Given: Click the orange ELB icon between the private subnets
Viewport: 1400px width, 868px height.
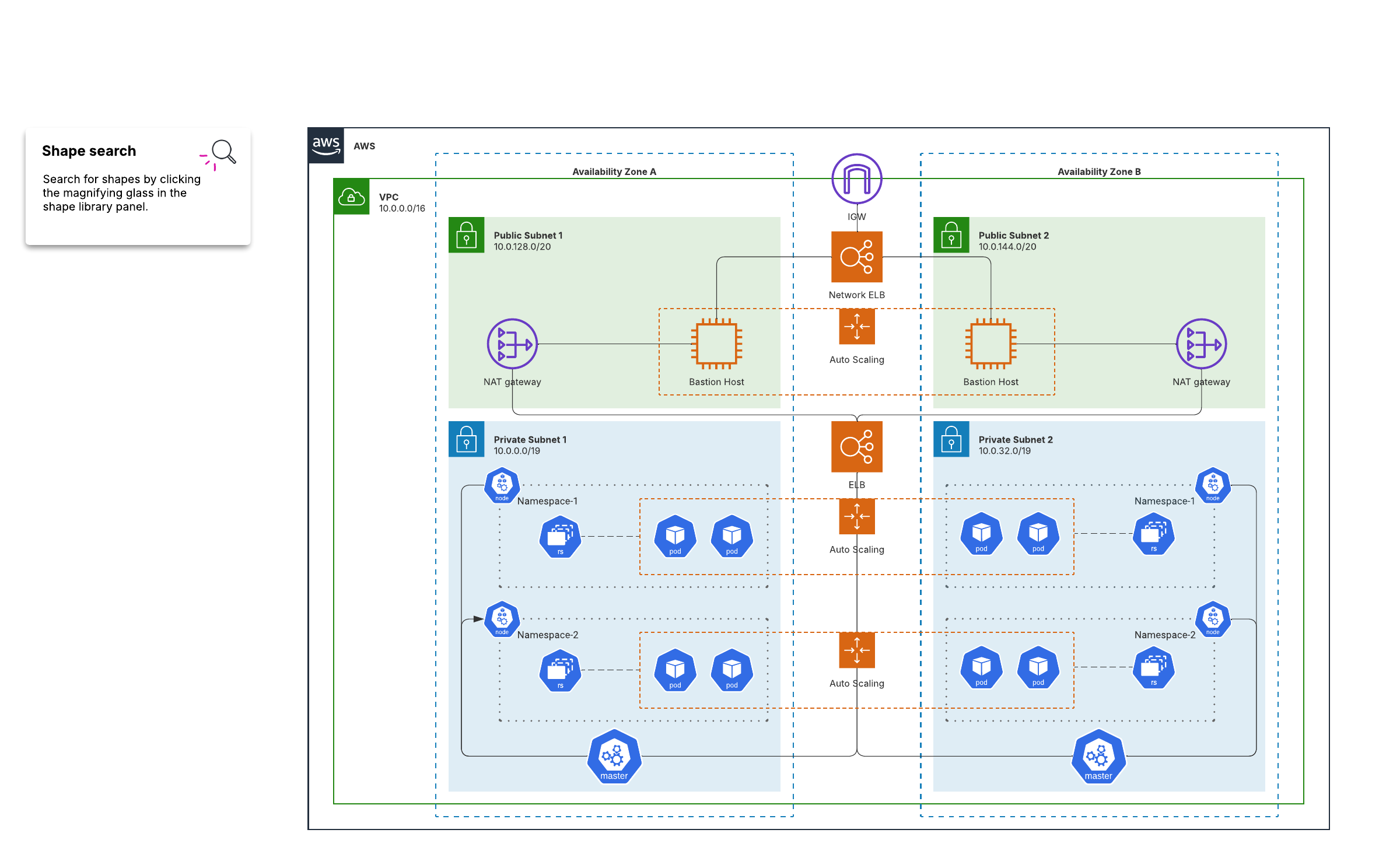Looking at the screenshot, I should point(856,447).
